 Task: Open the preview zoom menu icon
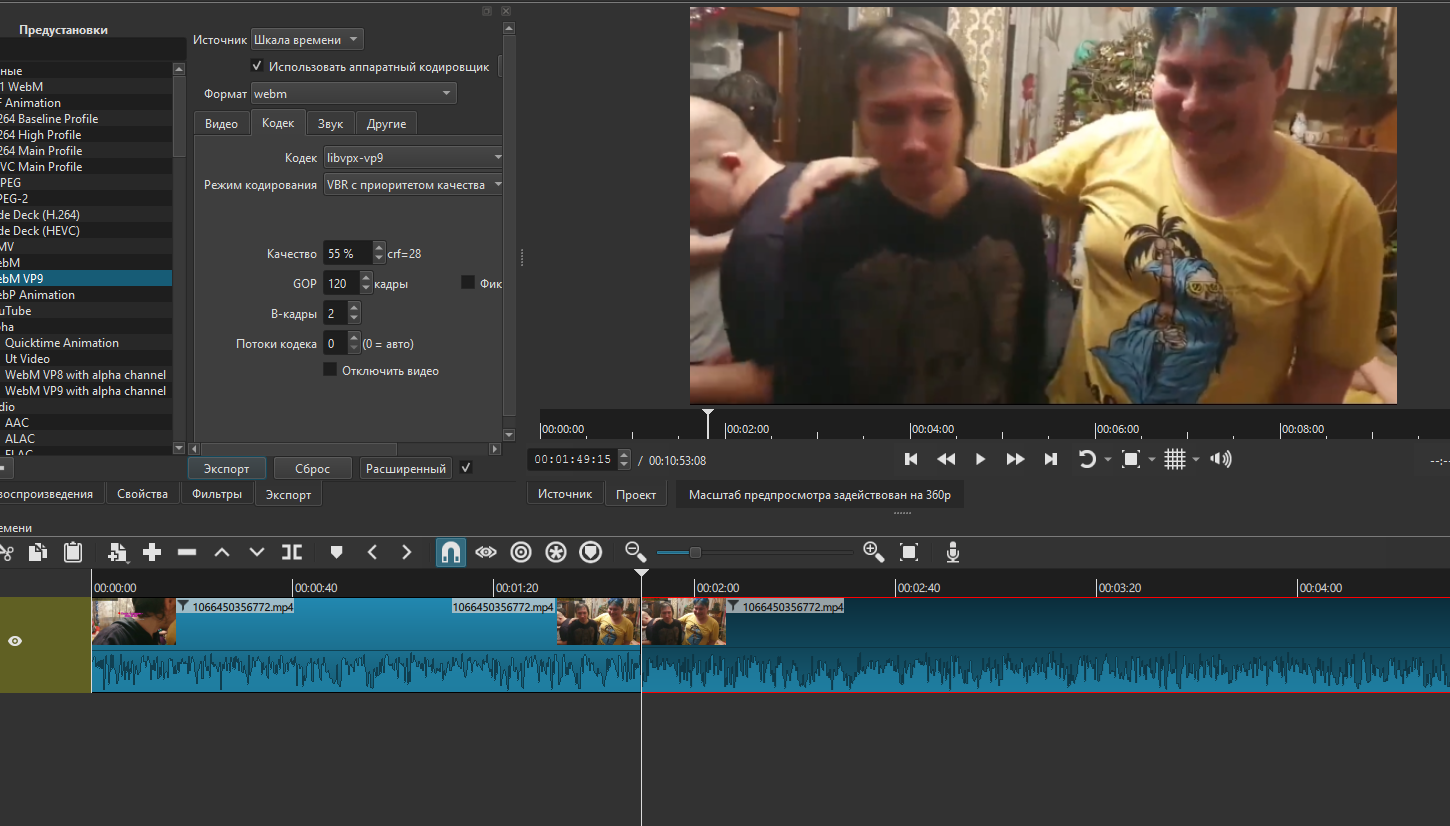tap(1131, 459)
